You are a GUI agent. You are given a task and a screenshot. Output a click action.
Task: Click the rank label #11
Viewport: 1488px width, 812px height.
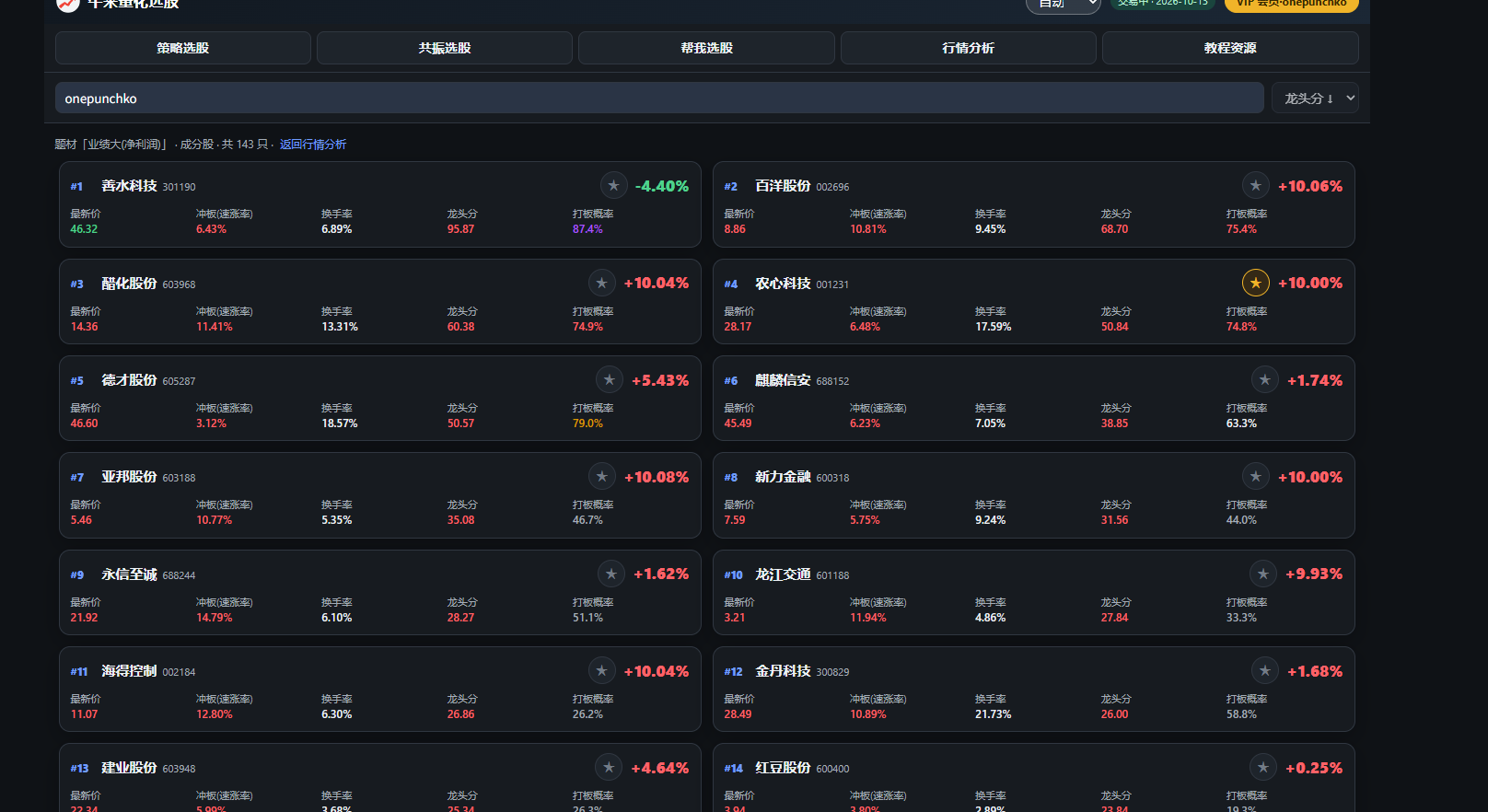[79, 672]
